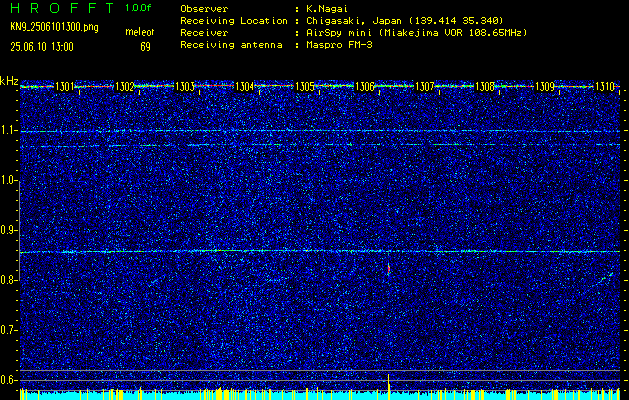Click the 1.0 frequency axis label
Screen dimensions: 629x400
(x=9, y=181)
